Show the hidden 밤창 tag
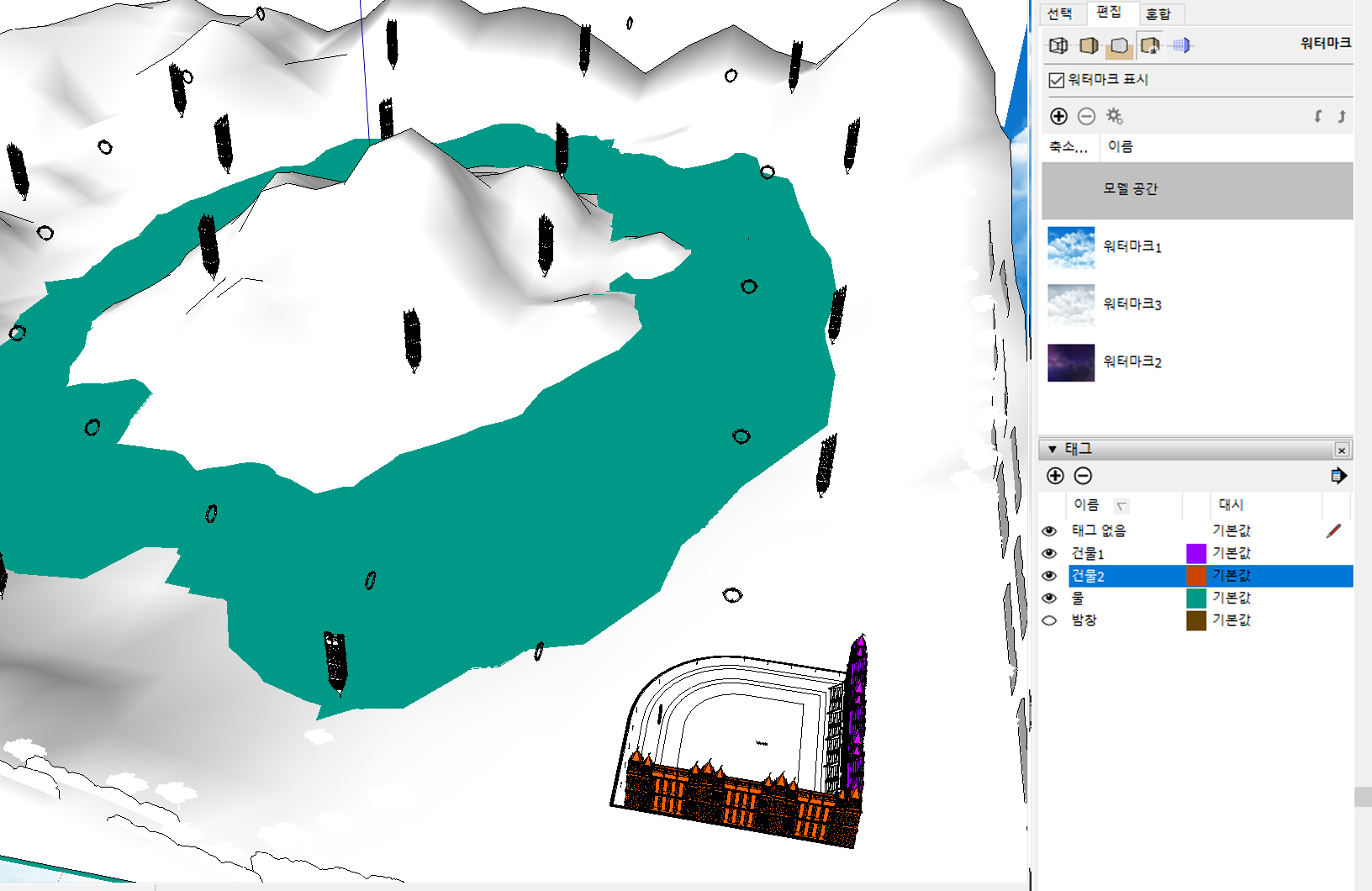Image resolution: width=1372 pixels, height=891 pixels. point(1049,620)
